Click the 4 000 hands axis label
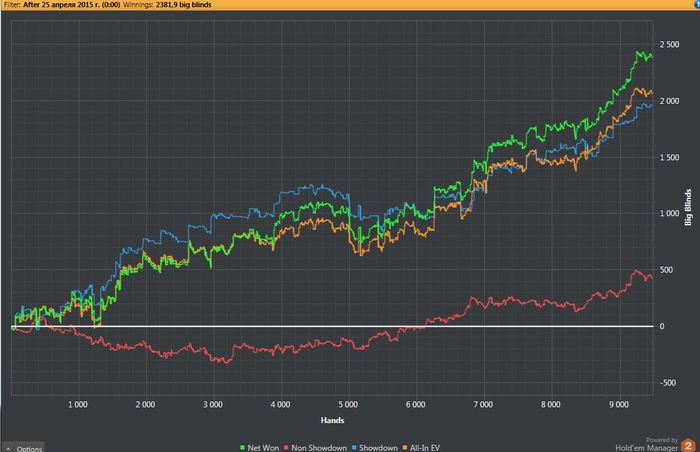This screenshot has width=700, height=452. 280,405
